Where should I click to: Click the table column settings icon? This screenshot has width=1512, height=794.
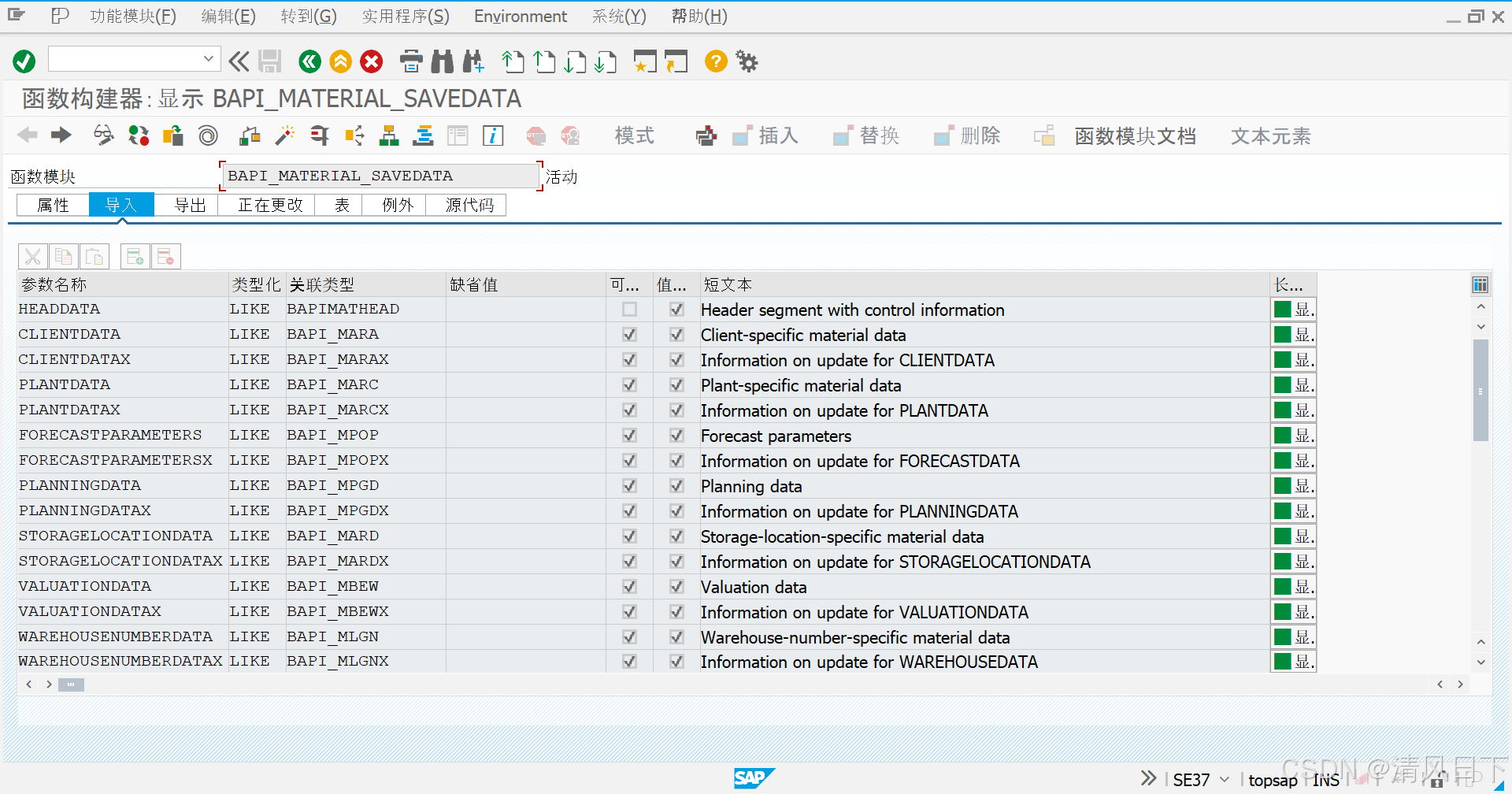1480,284
